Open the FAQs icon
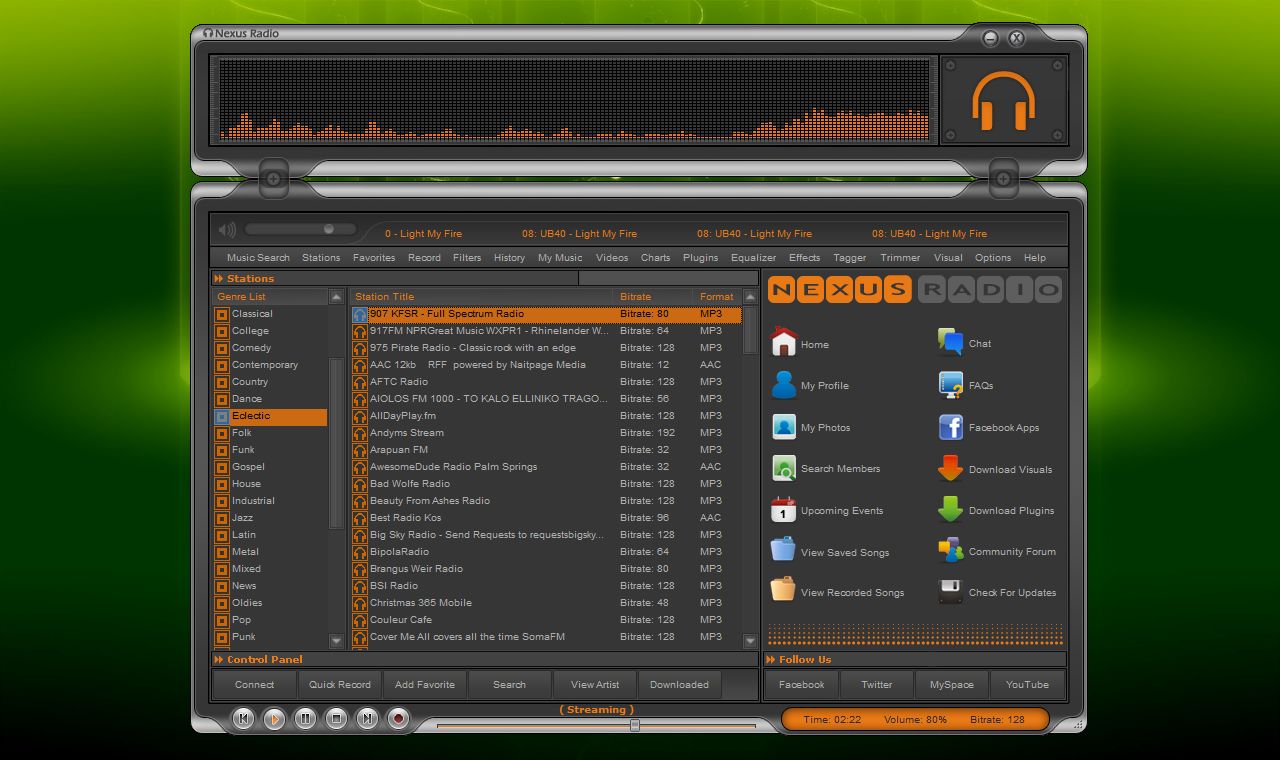This screenshot has width=1280, height=760. tap(950, 385)
